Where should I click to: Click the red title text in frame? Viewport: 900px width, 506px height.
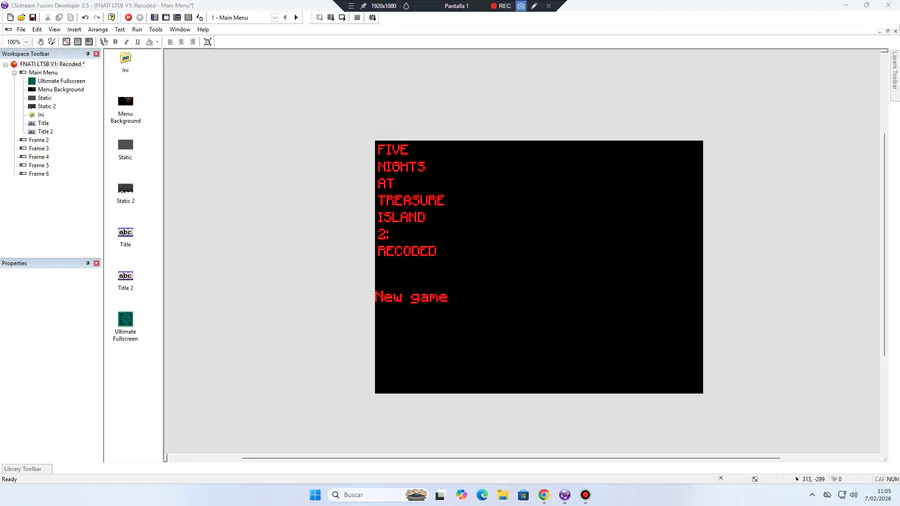pyautogui.click(x=410, y=200)
